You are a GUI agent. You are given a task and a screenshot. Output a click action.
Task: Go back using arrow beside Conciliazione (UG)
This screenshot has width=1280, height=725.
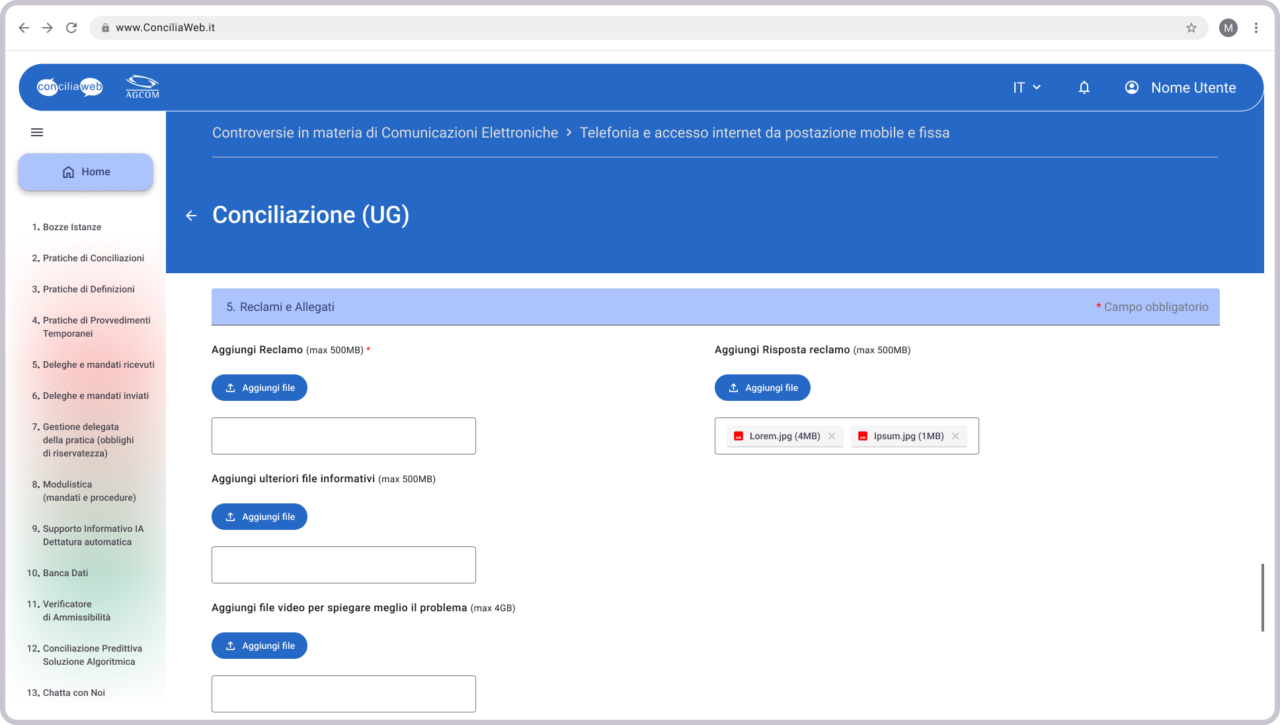click(x=191, y=215)
